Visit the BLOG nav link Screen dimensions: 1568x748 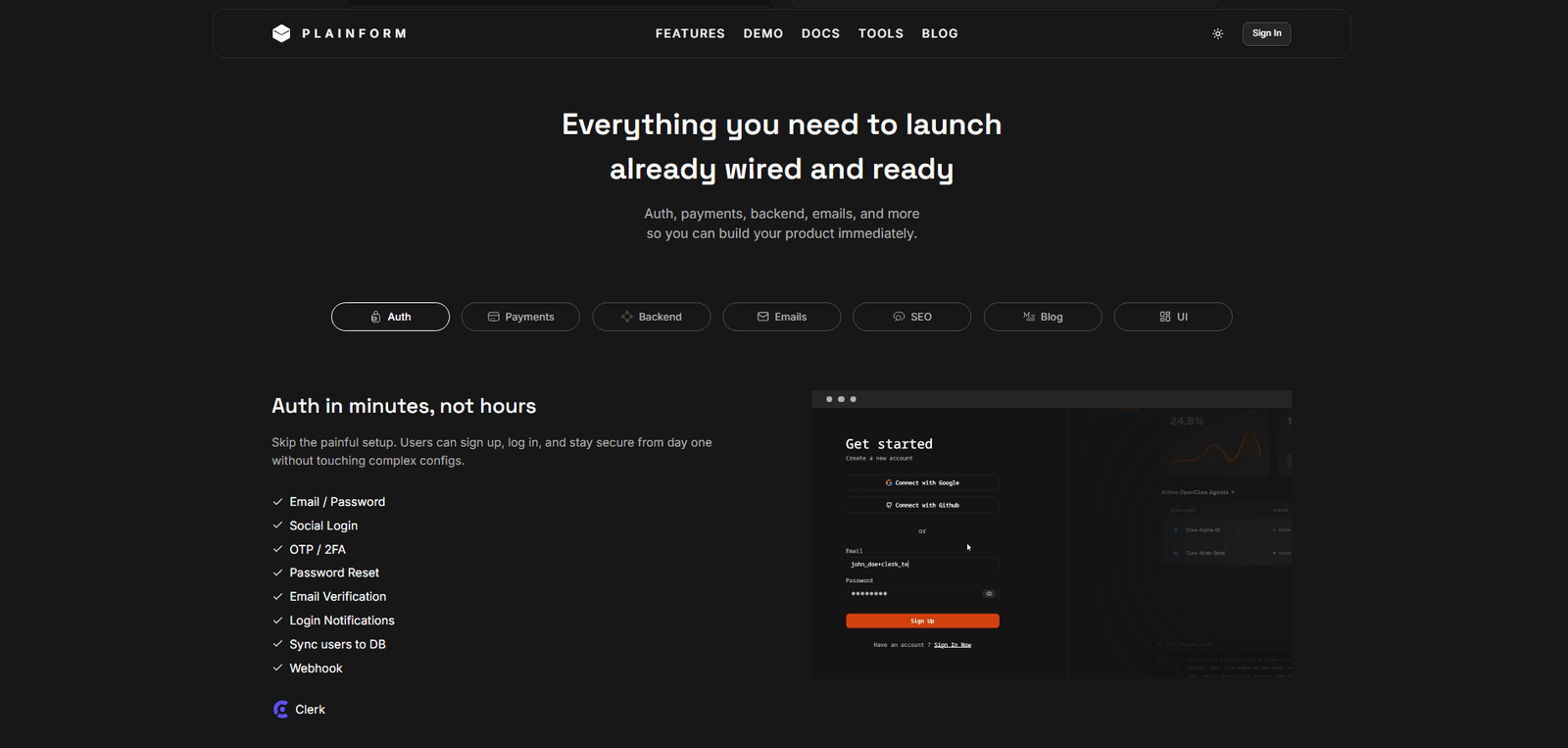(940, 33)
